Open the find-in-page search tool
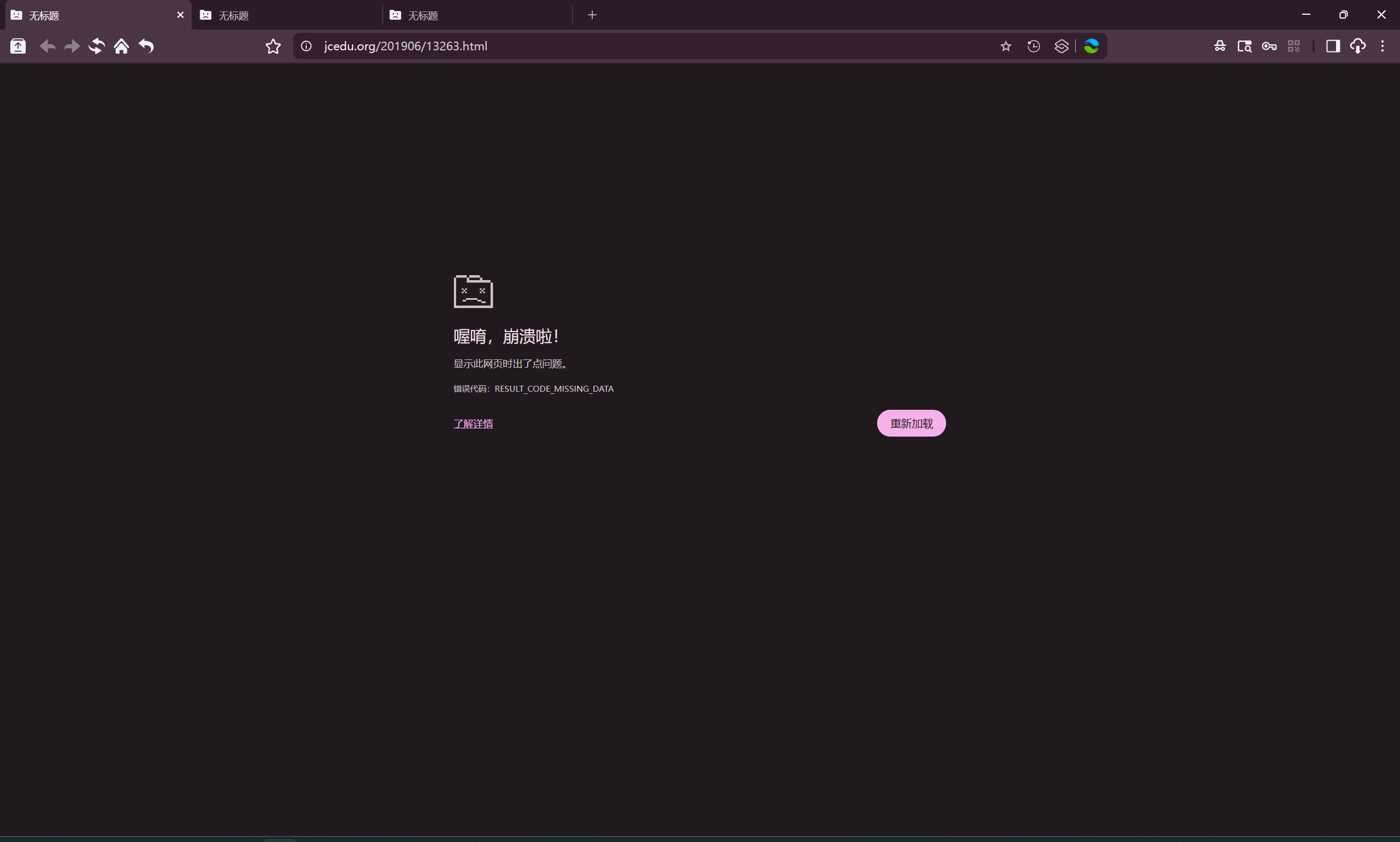This screenshot has width=1400, height=842. coord(1245,46)
